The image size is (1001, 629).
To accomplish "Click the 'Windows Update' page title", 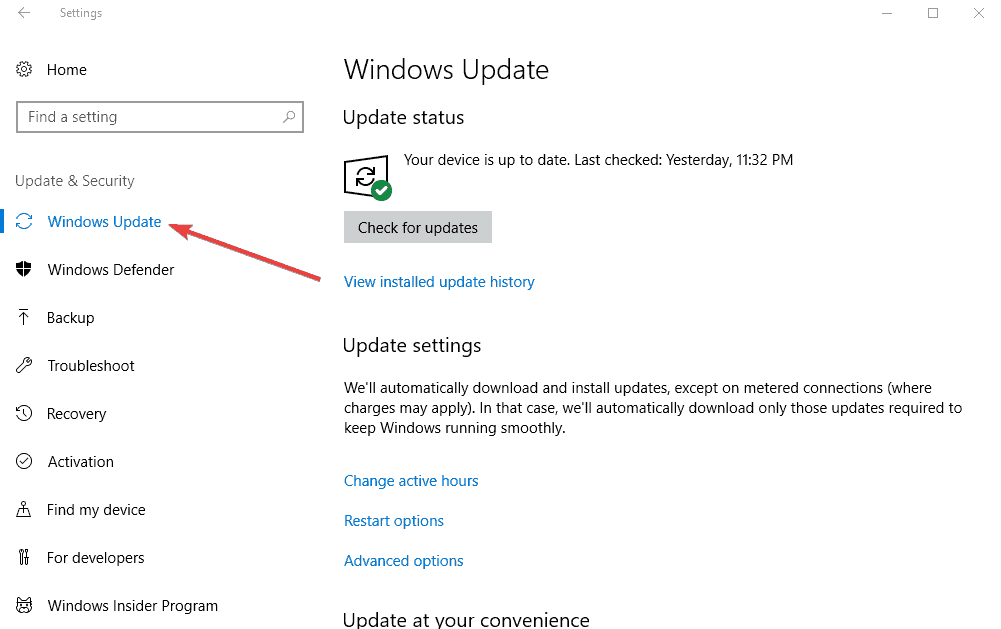I will [x=446, y=70].
